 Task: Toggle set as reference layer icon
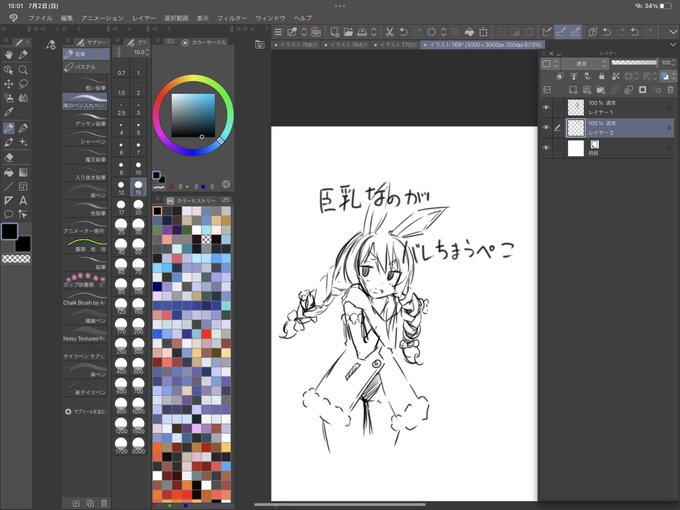click(x=574, y=76)
